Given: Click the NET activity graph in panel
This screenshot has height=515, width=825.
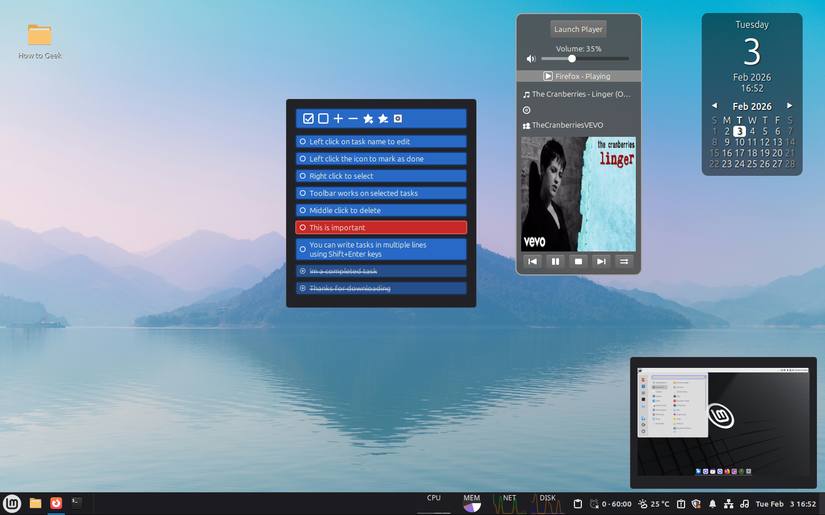Looking at the screenshot, I should point(509,503).
